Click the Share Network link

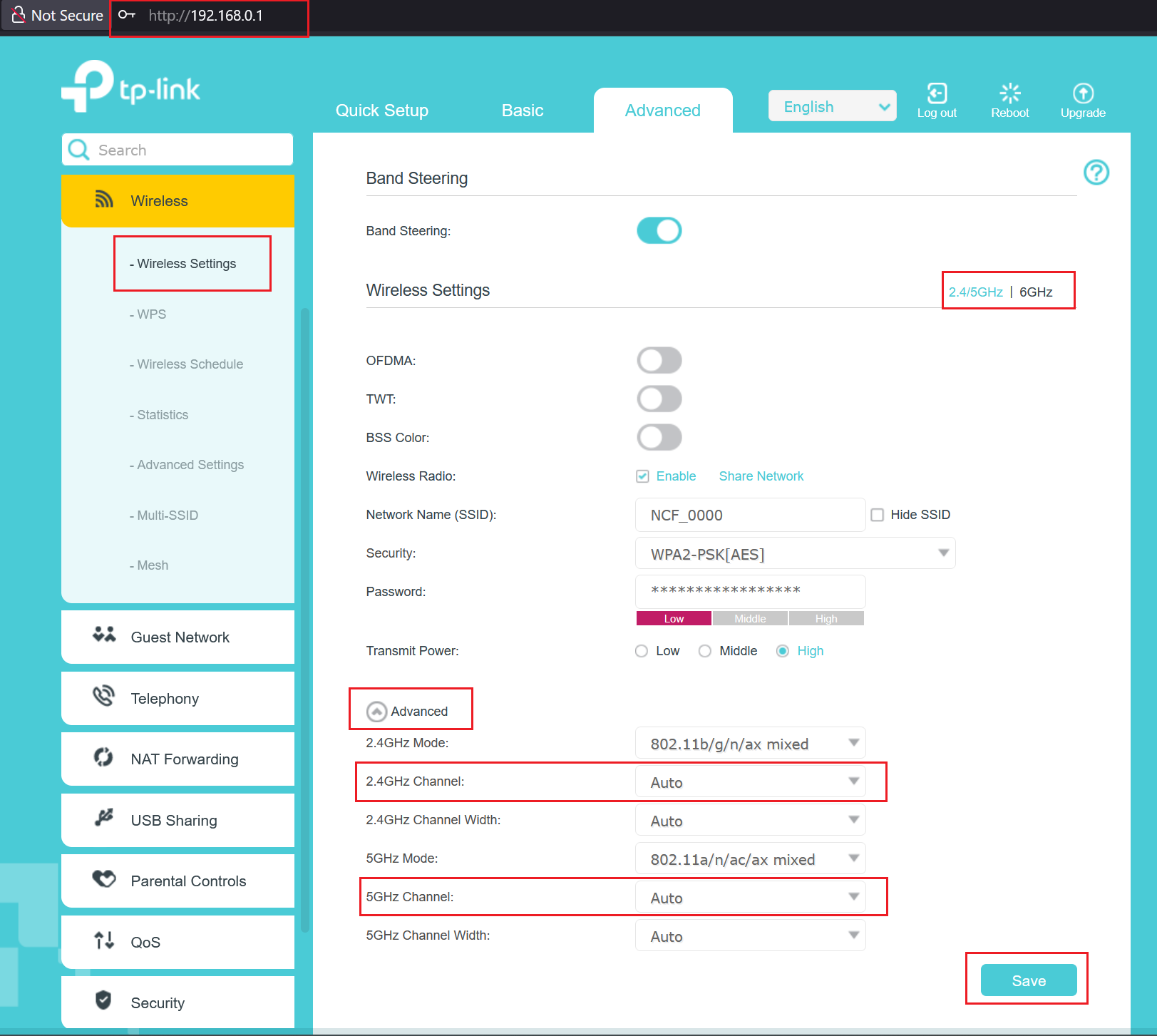761,476
